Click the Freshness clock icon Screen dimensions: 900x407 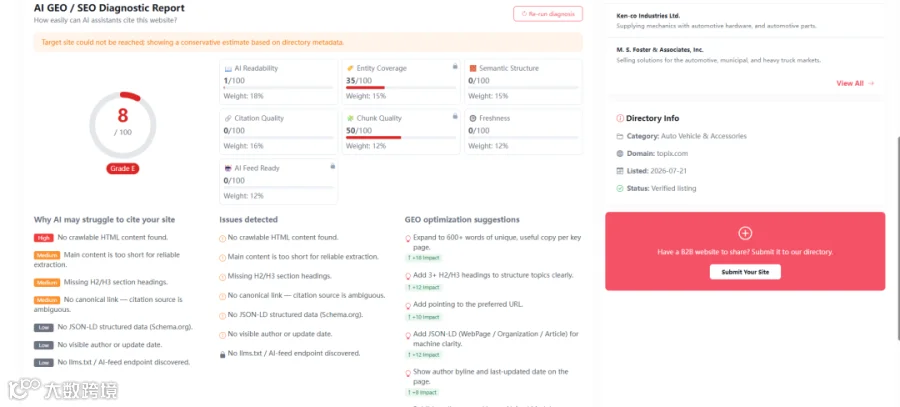(473, 118)
